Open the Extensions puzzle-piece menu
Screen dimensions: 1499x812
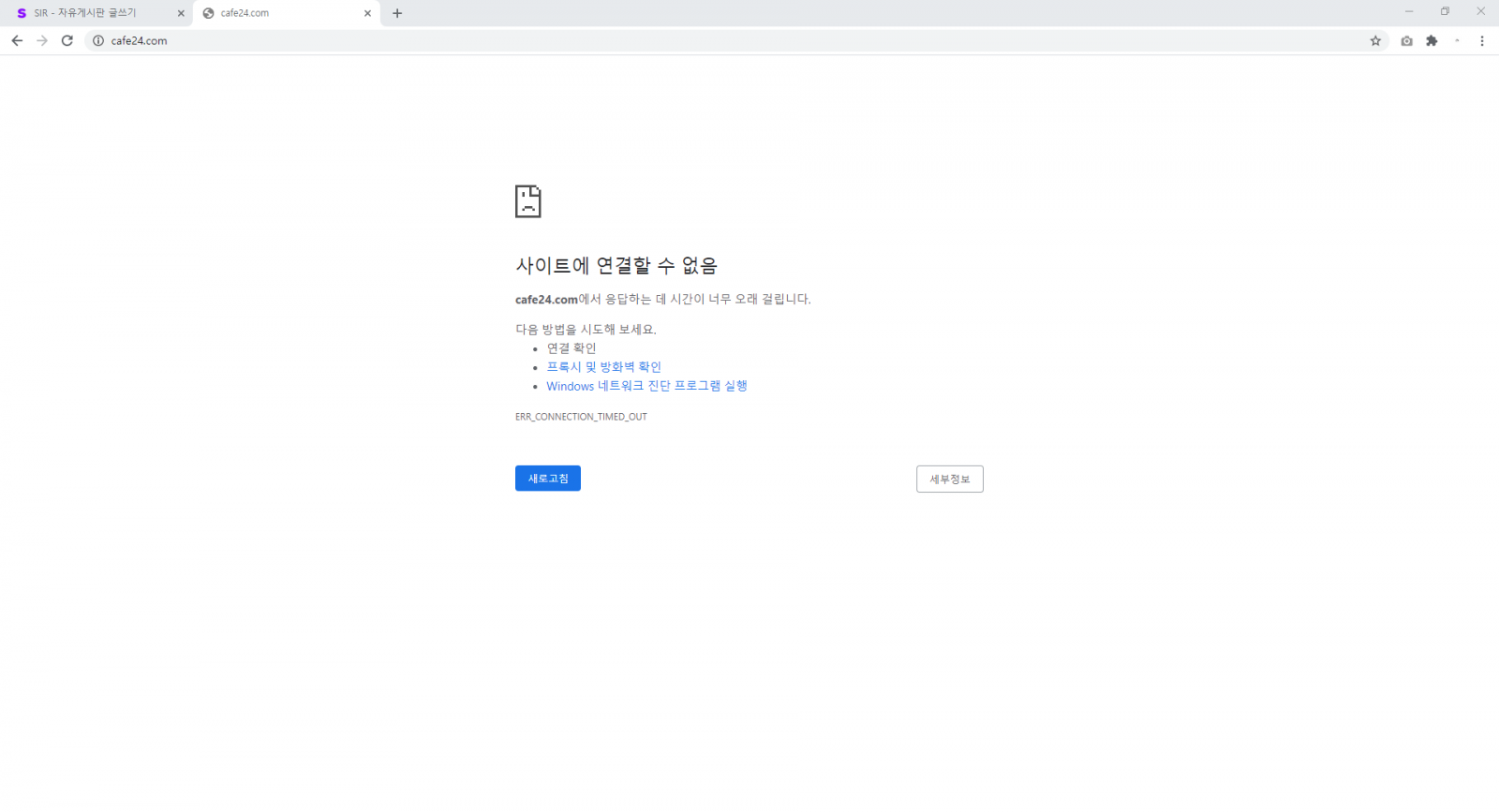point(1432,40)
